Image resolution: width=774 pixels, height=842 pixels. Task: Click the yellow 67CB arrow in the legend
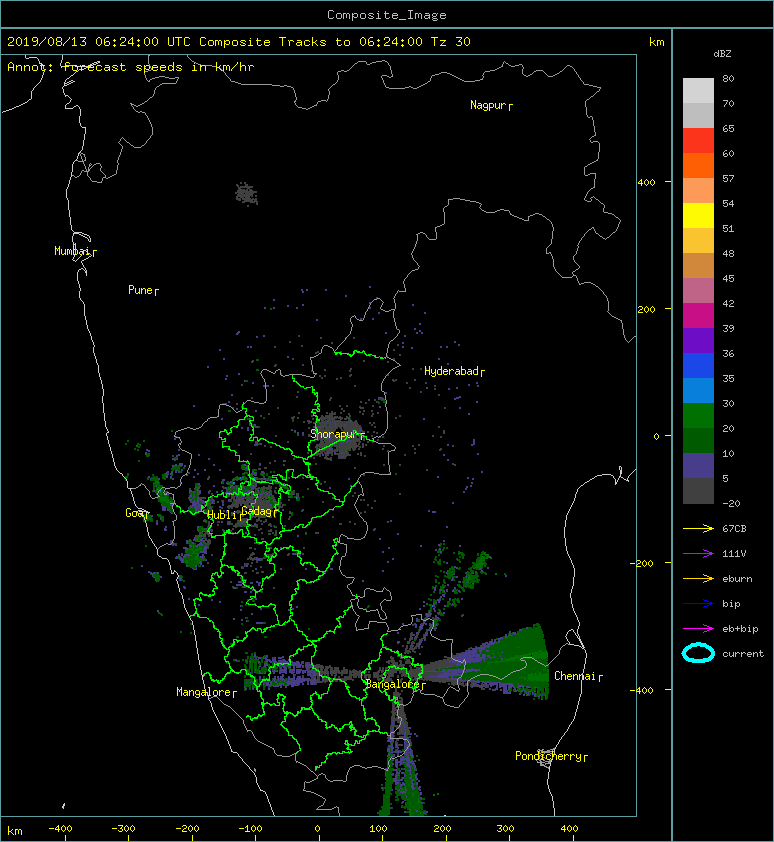[698, 528]
